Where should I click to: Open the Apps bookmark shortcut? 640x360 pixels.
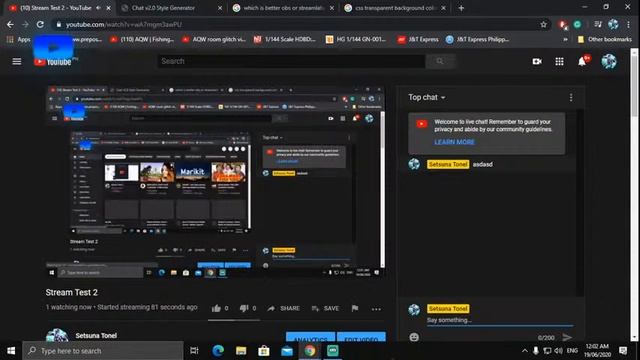(x=18, y=40)
